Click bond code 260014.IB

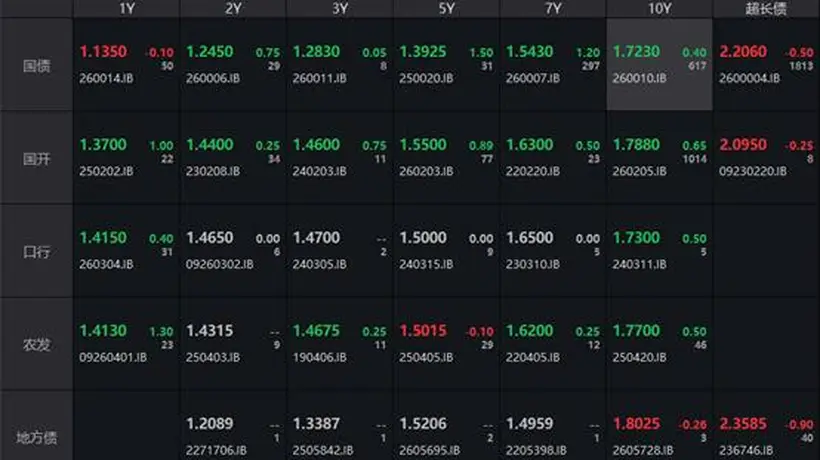(x=106, y=78)
